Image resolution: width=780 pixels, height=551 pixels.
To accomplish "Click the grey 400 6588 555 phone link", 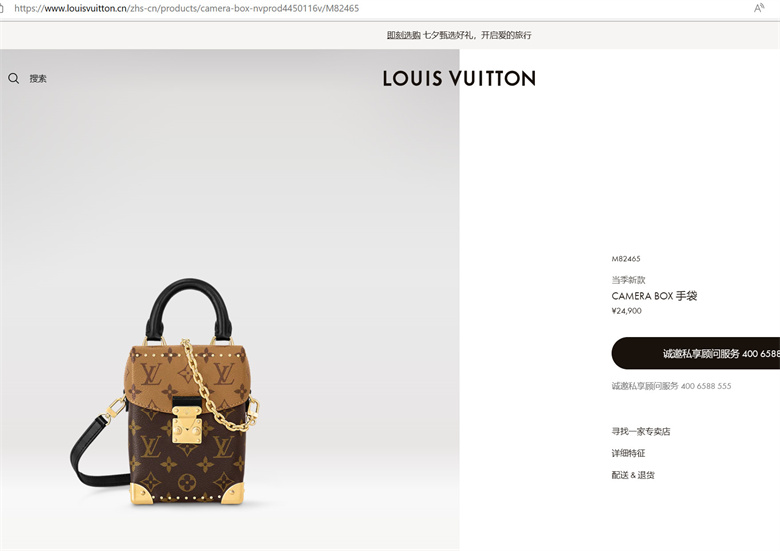I will [706, 386].
